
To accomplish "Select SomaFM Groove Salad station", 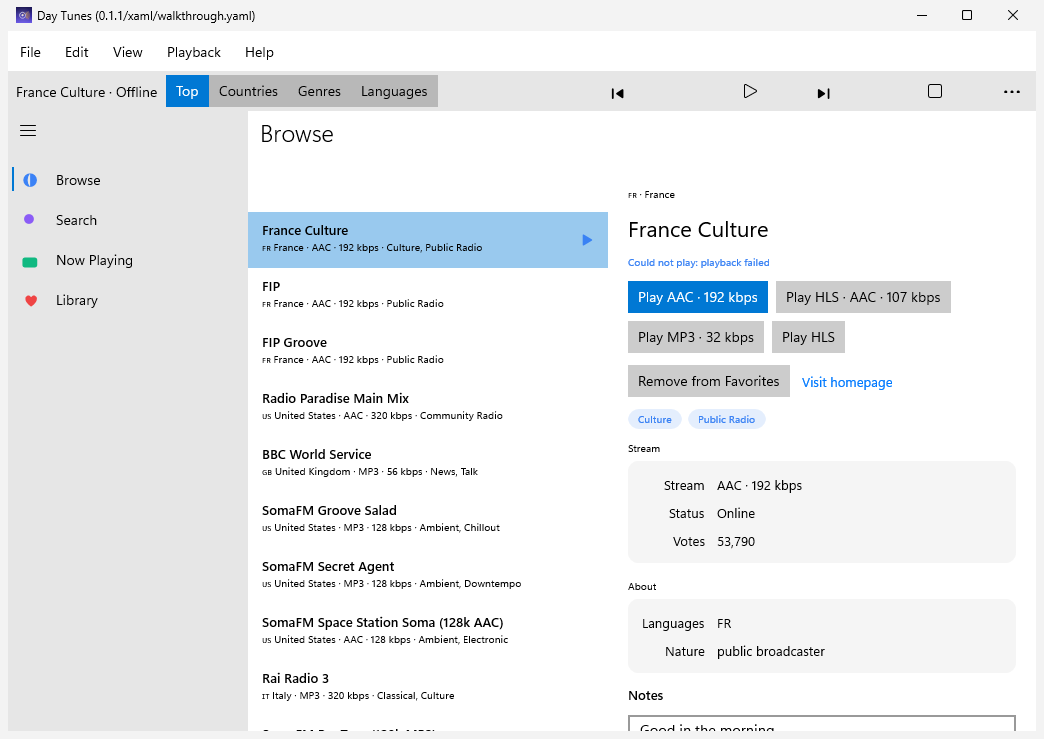I will (427, 519).
